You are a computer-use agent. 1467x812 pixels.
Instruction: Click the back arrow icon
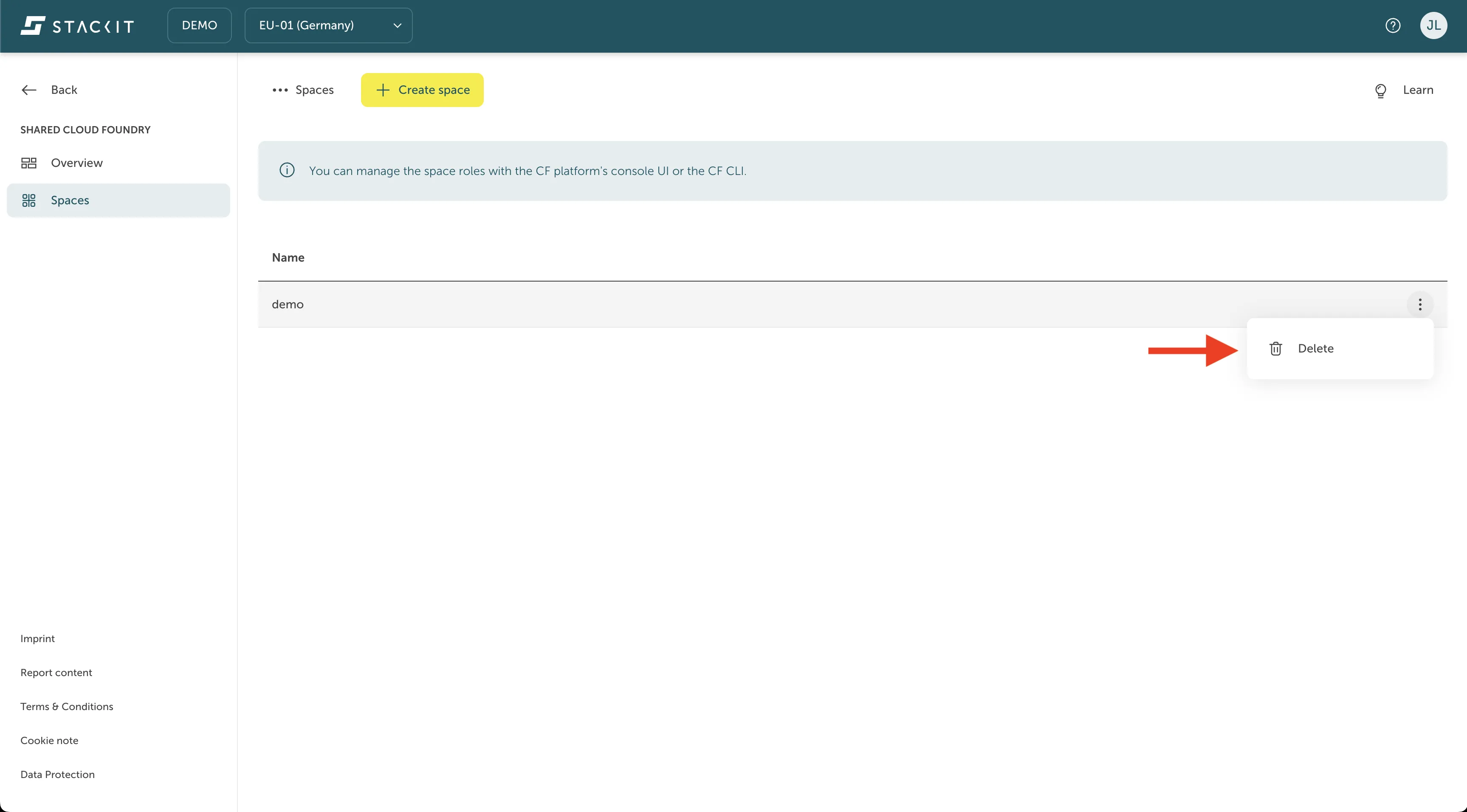pos(29,90)
